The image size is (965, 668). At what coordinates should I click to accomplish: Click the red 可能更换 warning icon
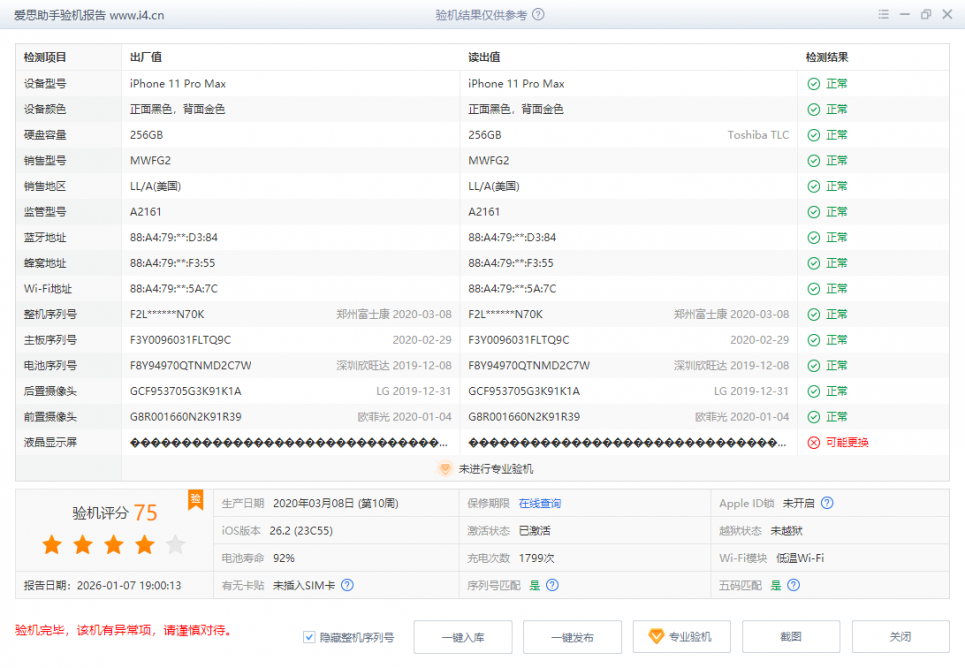tap(814, 442)
